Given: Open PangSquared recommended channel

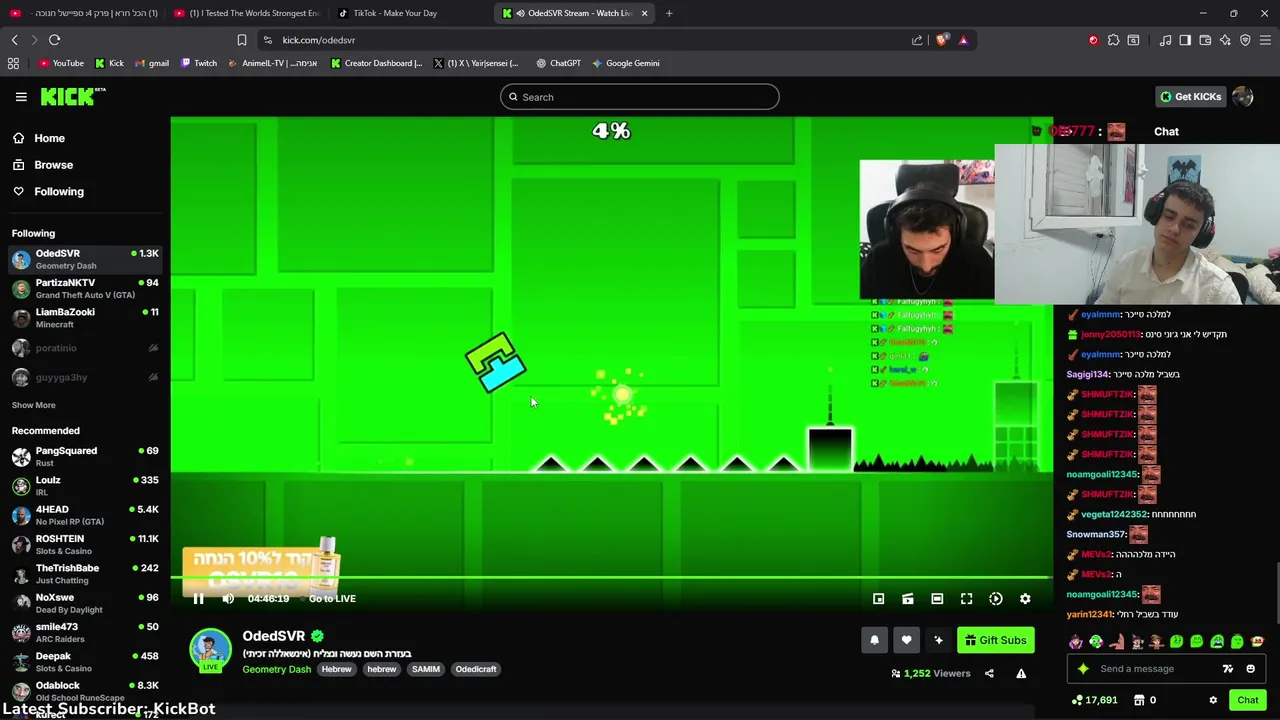Looking at the screenshot, I should (x=85, y=456).
